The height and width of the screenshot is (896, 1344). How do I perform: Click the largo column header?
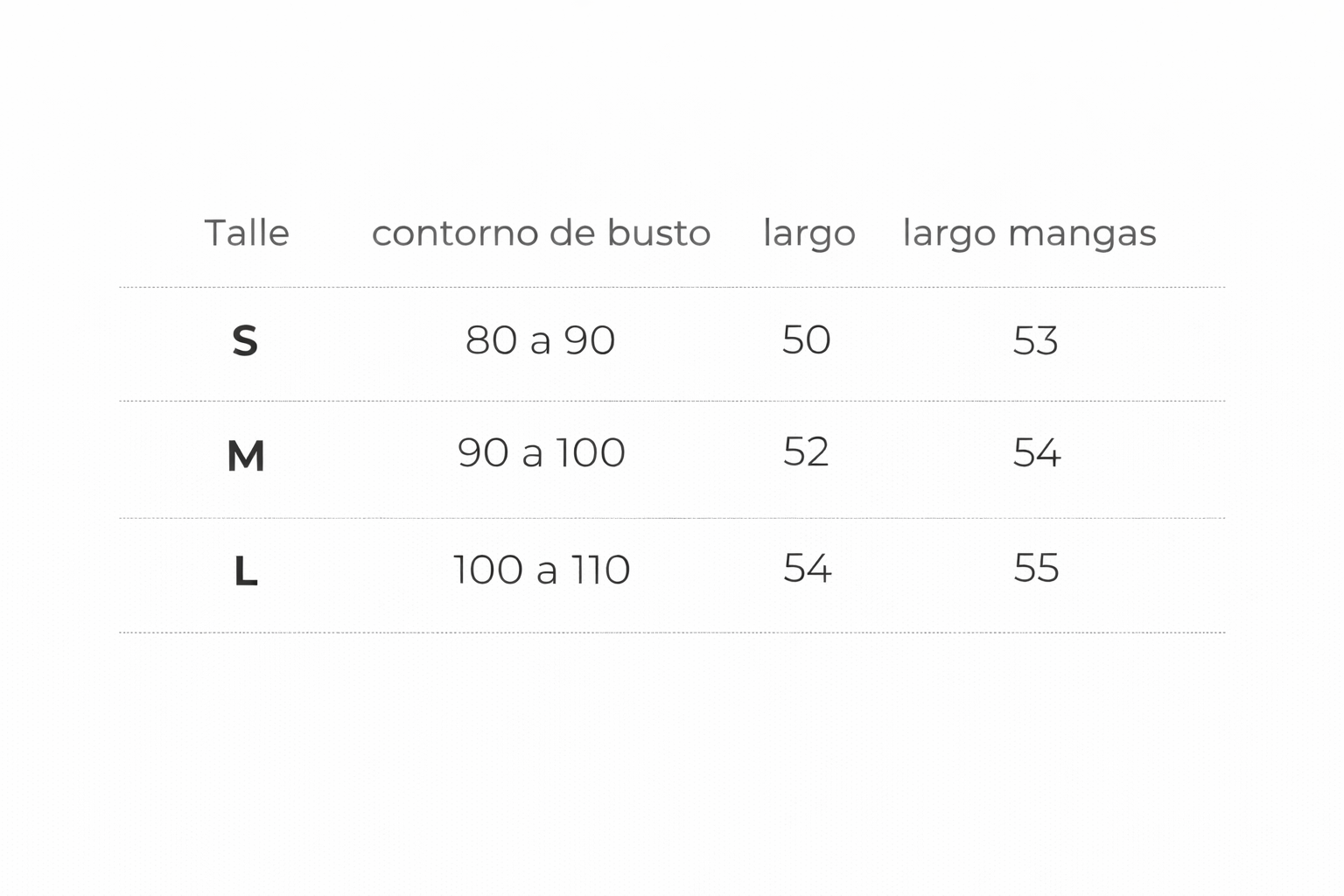pos(809,234)
